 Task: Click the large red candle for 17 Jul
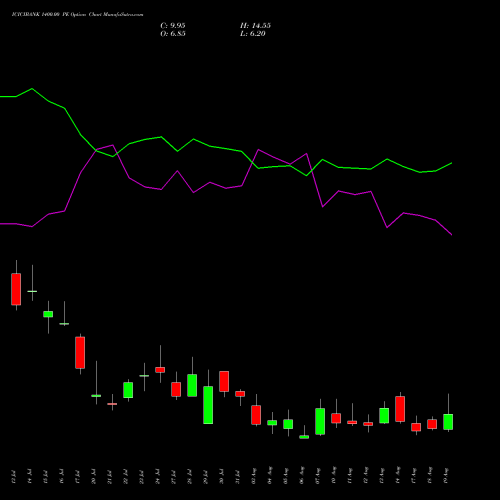pos(80,352)
